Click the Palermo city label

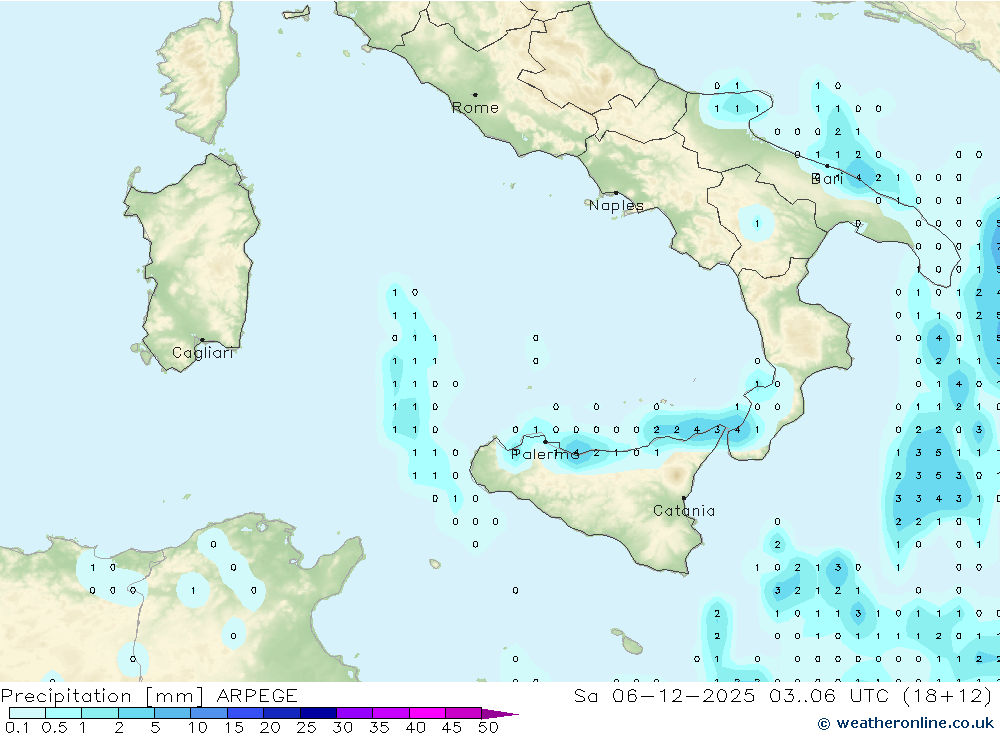tap(545, 454)
